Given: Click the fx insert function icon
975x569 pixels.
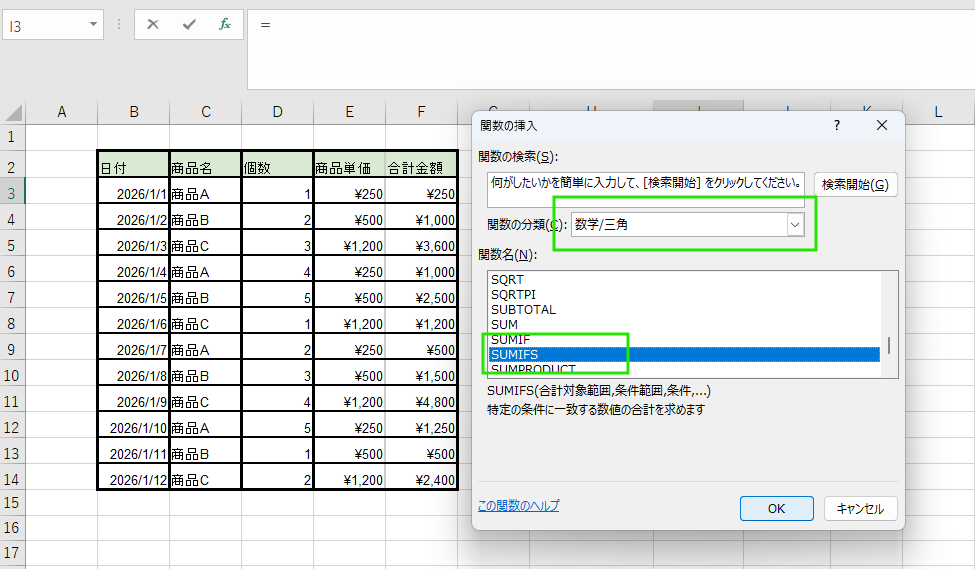Looking at the screenshot, I should click(225, 25).
